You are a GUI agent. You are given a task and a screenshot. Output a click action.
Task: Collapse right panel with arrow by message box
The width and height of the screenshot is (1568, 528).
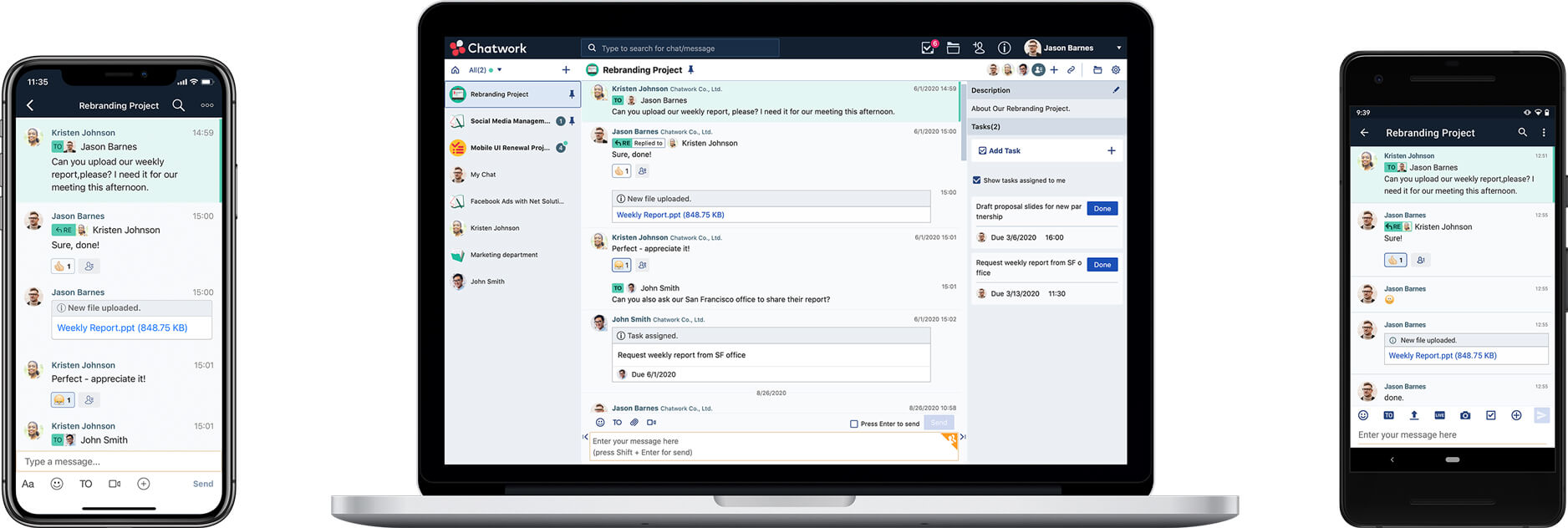963,436
